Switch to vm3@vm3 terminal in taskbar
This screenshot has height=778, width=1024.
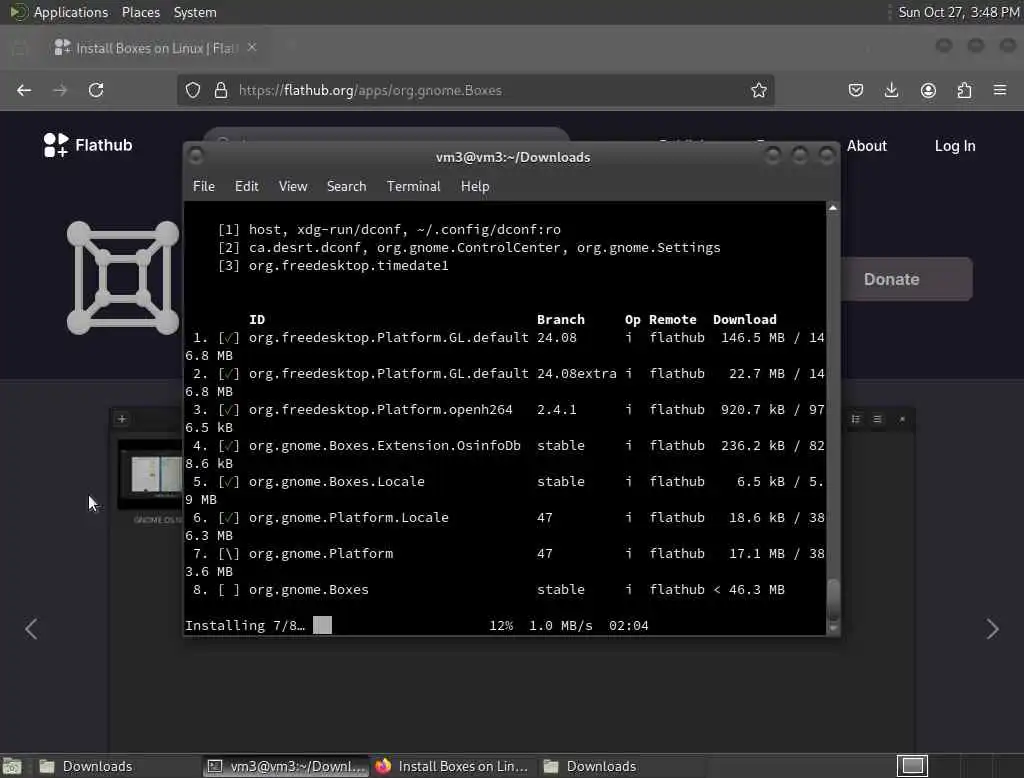click(285, 766)
